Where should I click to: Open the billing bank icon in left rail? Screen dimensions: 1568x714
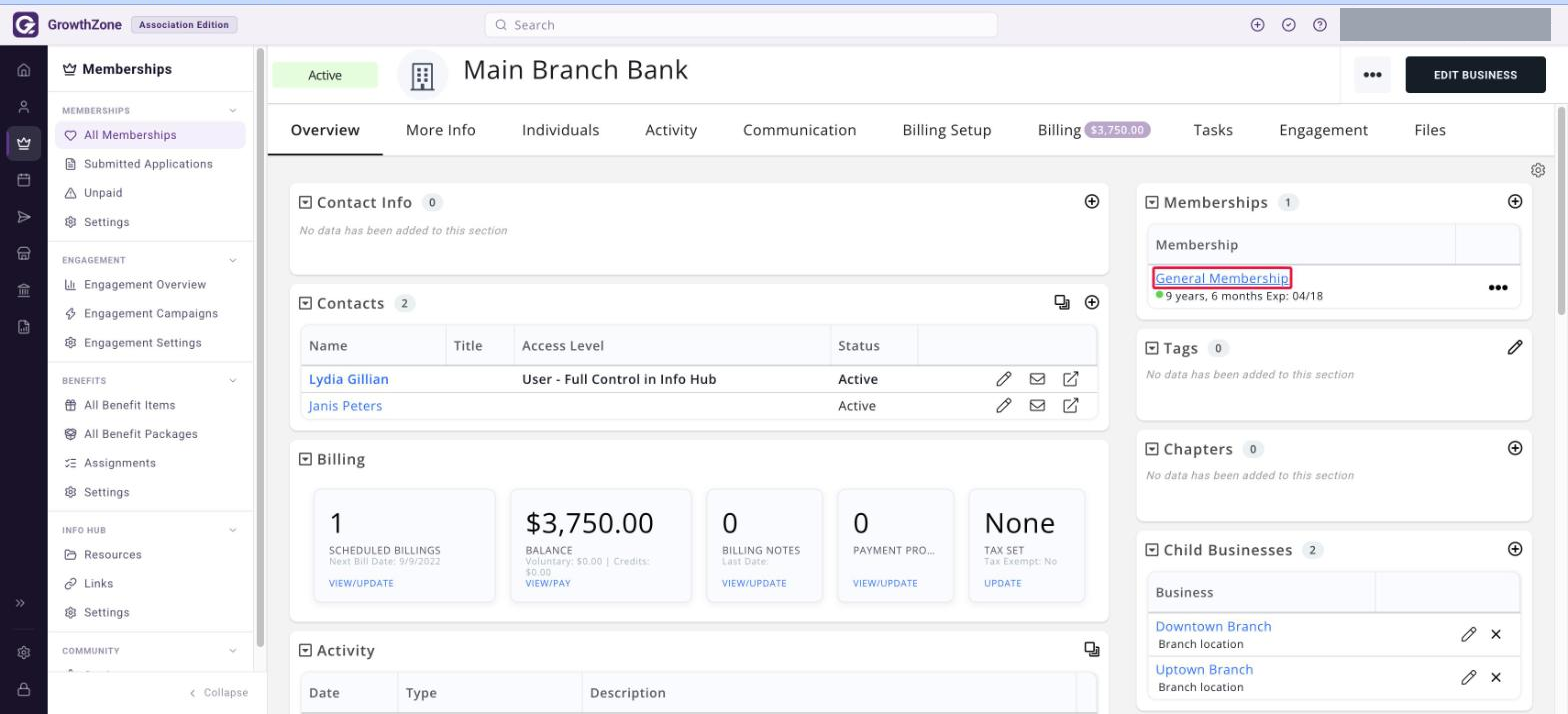click(24, 290)
